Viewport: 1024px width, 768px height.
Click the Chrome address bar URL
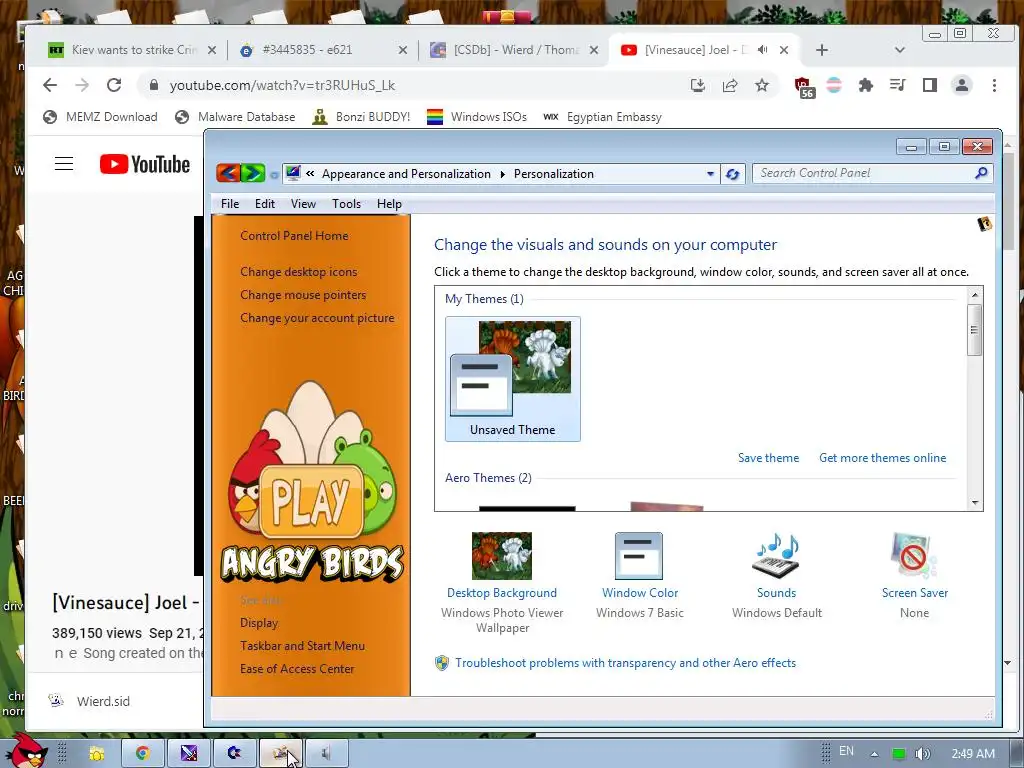(x=282, y=86)
